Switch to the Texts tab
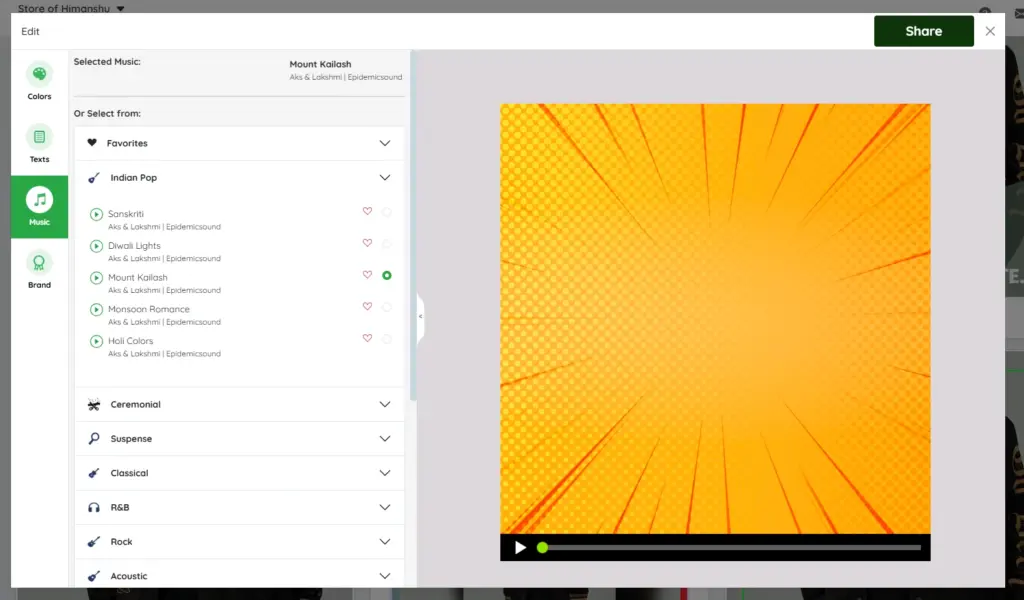Viewport: 1024px width, 600px height. [39, 144]
